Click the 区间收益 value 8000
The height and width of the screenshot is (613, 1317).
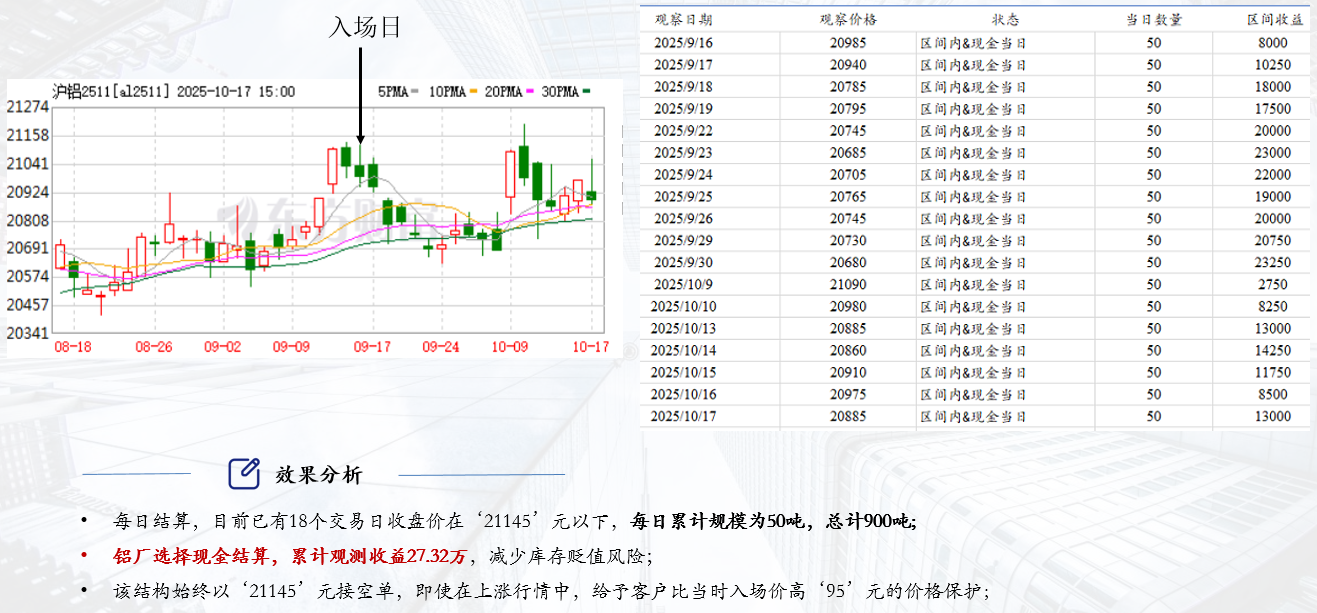[1274, 43]
